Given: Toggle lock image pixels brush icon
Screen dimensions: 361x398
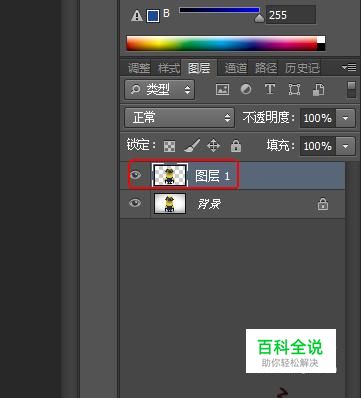Looking at the screenshot, I should click(192, 146).
